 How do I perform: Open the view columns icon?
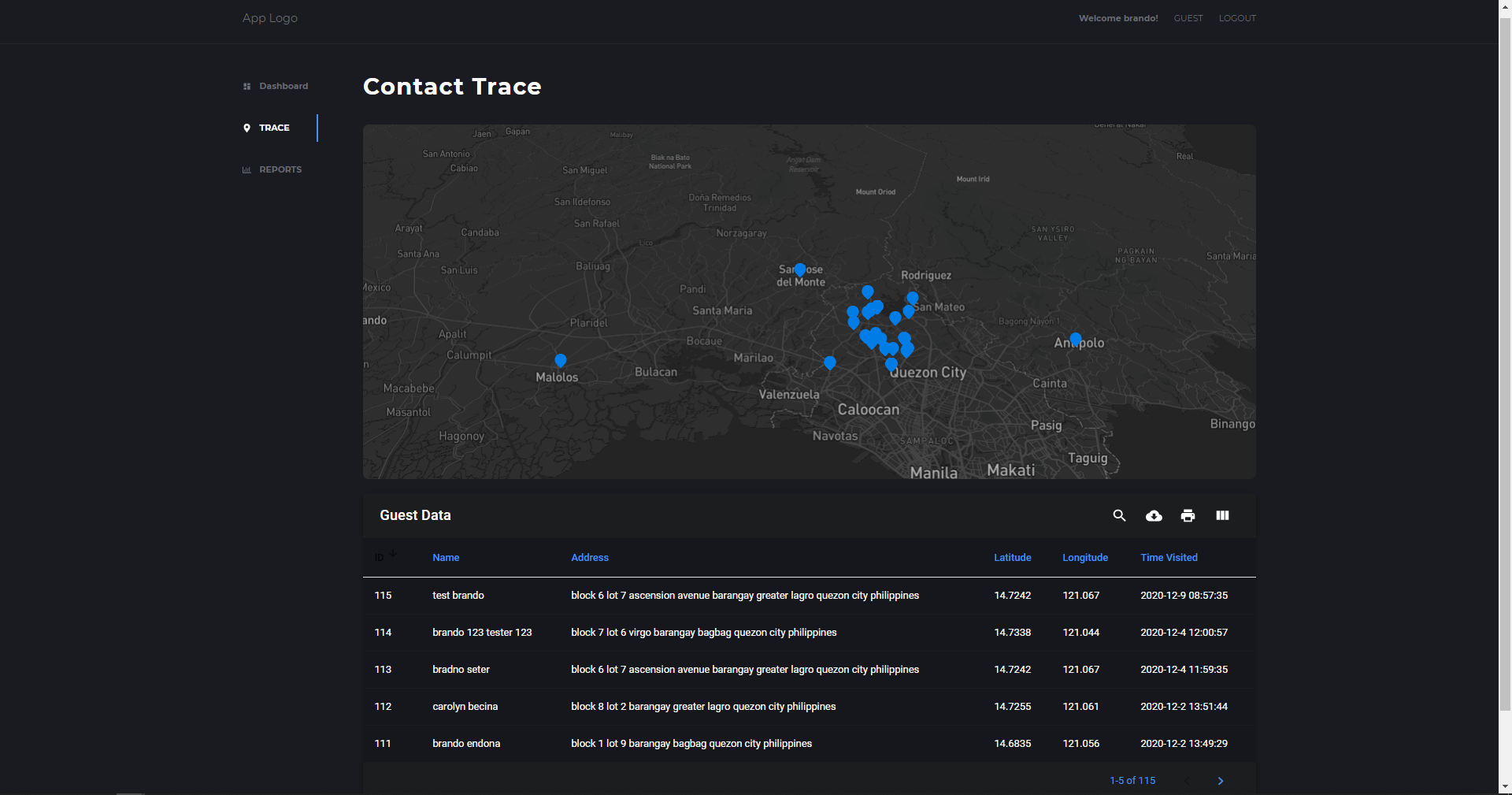[1222, 515]
